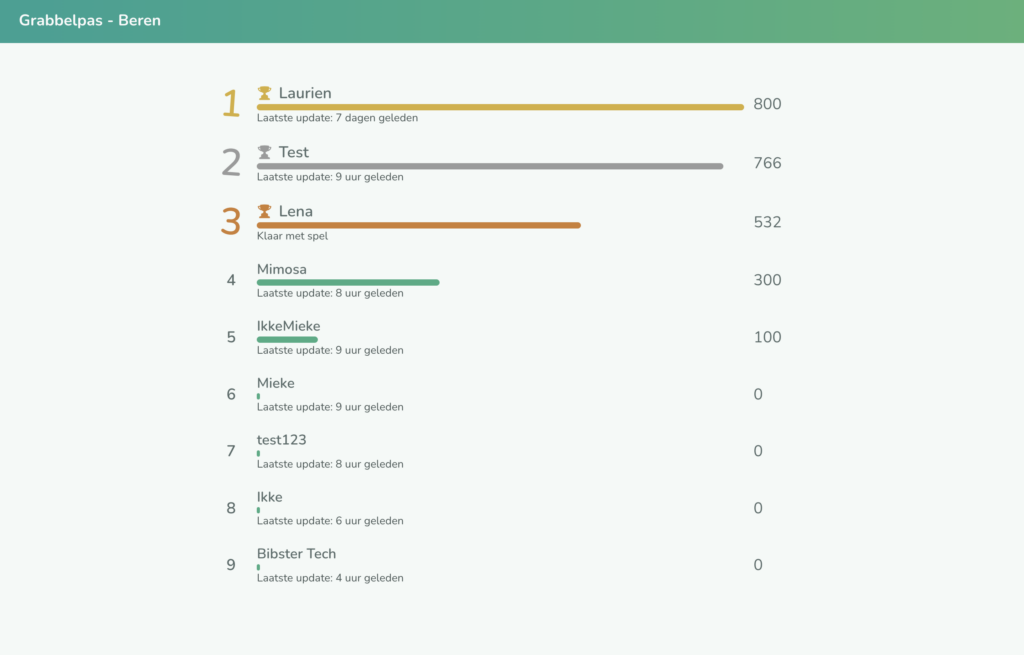The height and width of the screenshot is (655, 1024).
Task: Click the score 800 for Laurien
Action: pos(767,104)
